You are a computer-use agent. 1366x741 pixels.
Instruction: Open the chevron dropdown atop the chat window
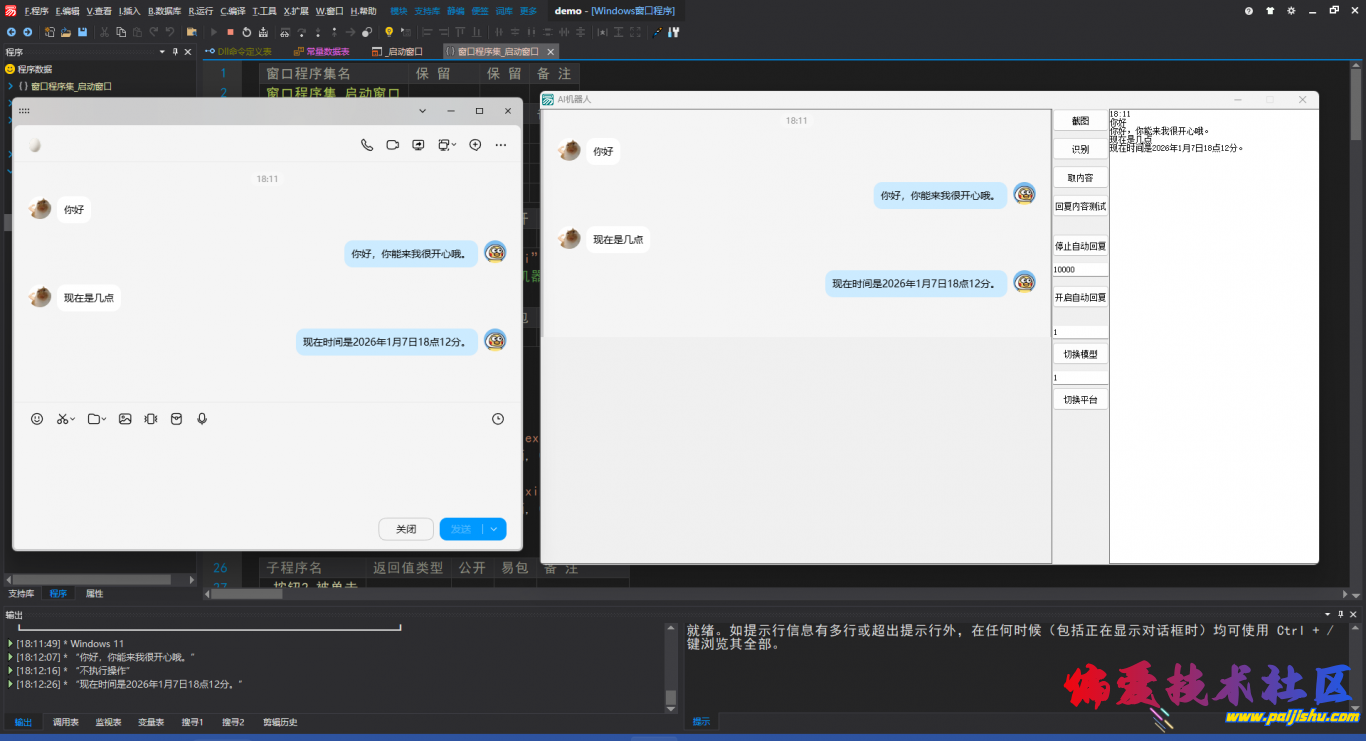(423, 111)
